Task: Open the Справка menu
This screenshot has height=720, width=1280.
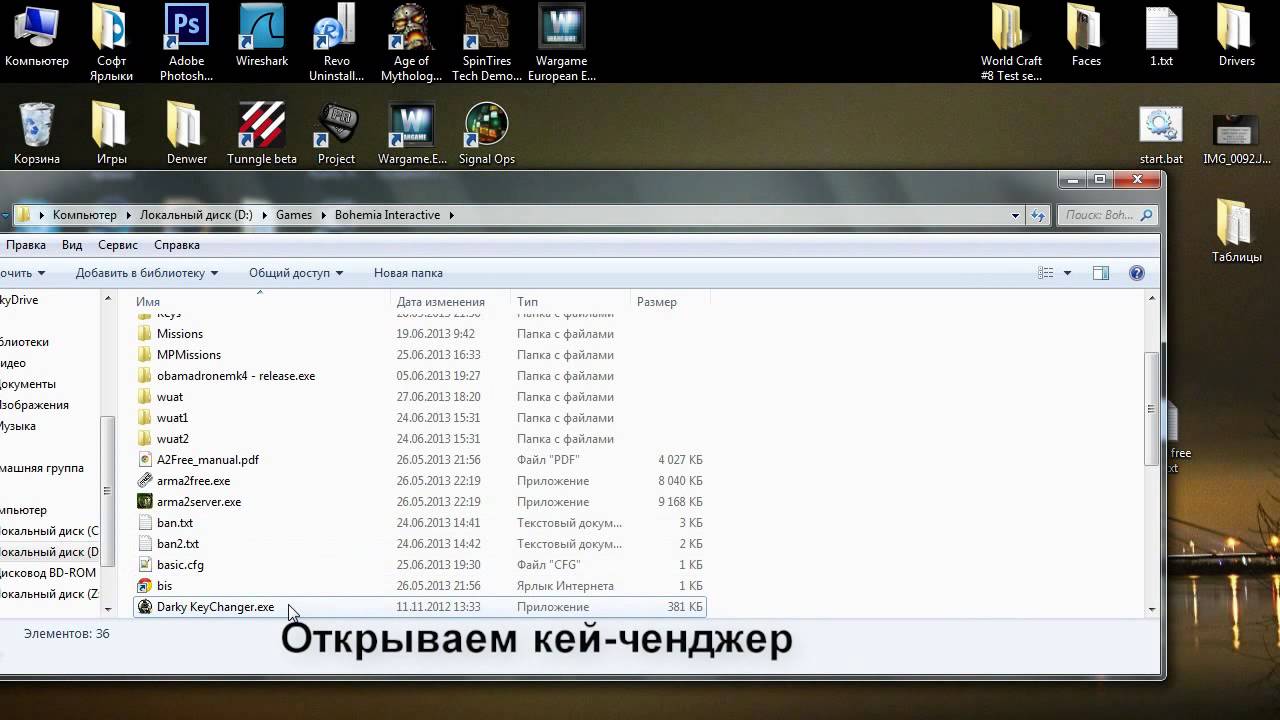Action: point(177,245)
